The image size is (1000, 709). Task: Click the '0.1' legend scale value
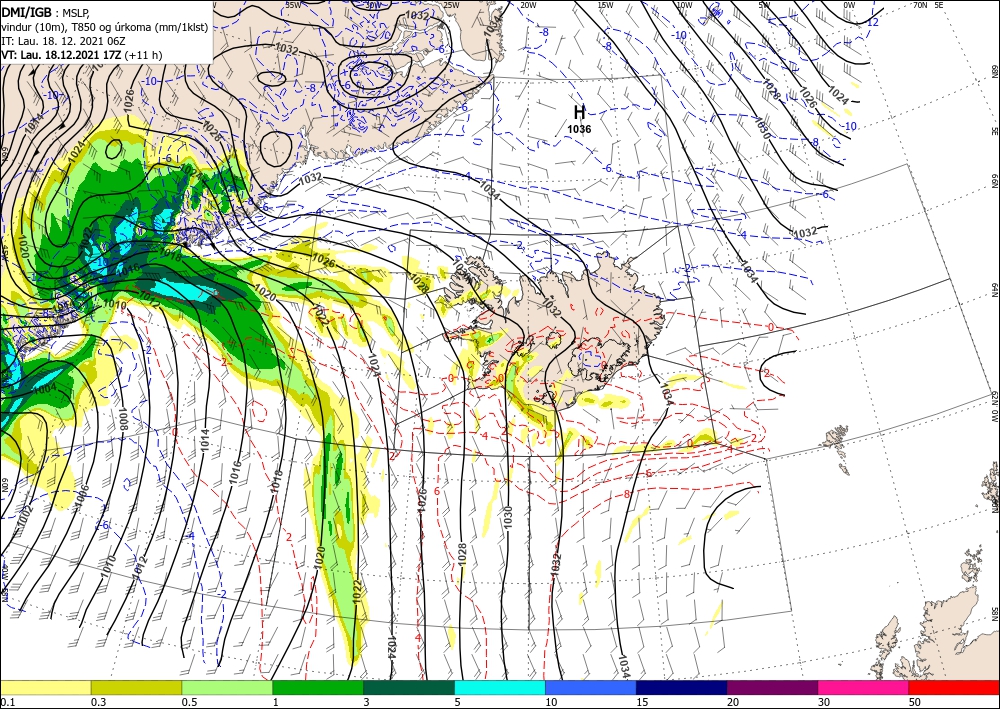[6, 702]
